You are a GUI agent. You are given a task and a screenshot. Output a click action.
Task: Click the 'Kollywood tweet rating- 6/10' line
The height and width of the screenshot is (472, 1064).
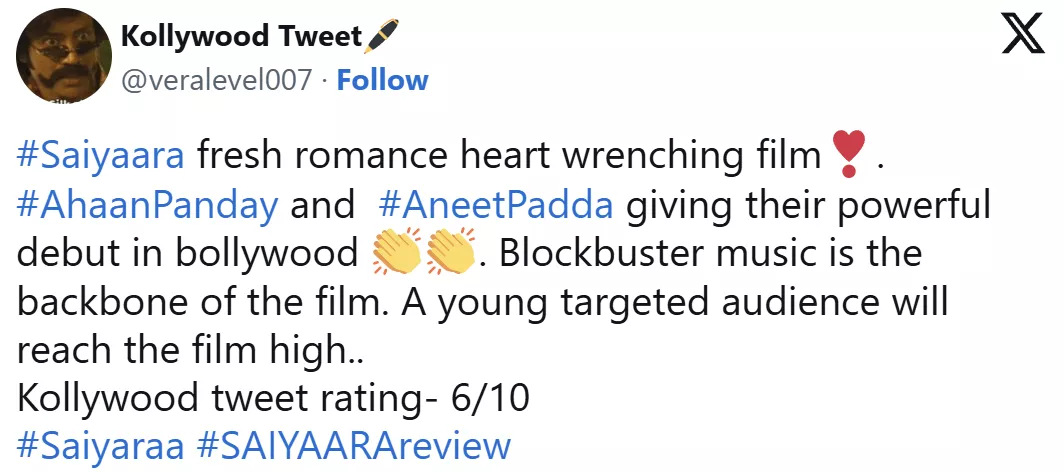point(274,398)
